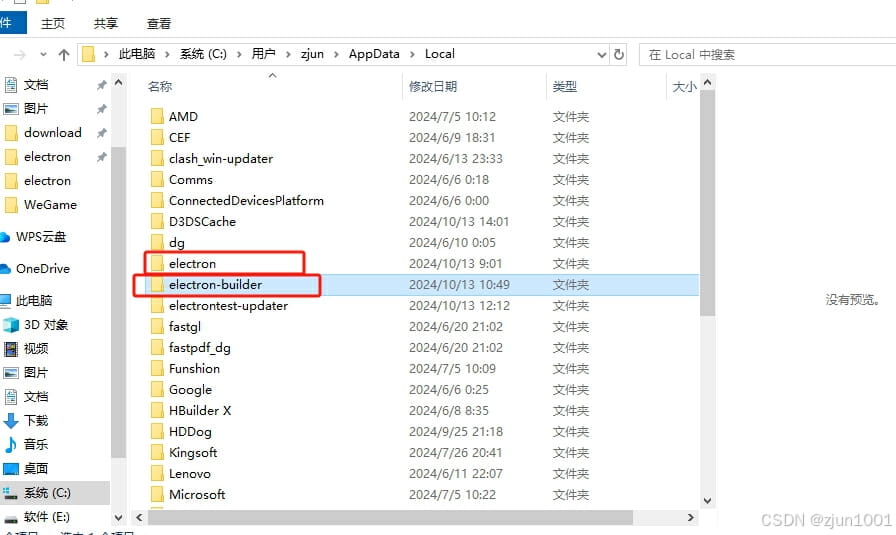This screenshot has height=535, width=896.
Task: Select the Google folder icon
Action: click(x=157, y=389)
